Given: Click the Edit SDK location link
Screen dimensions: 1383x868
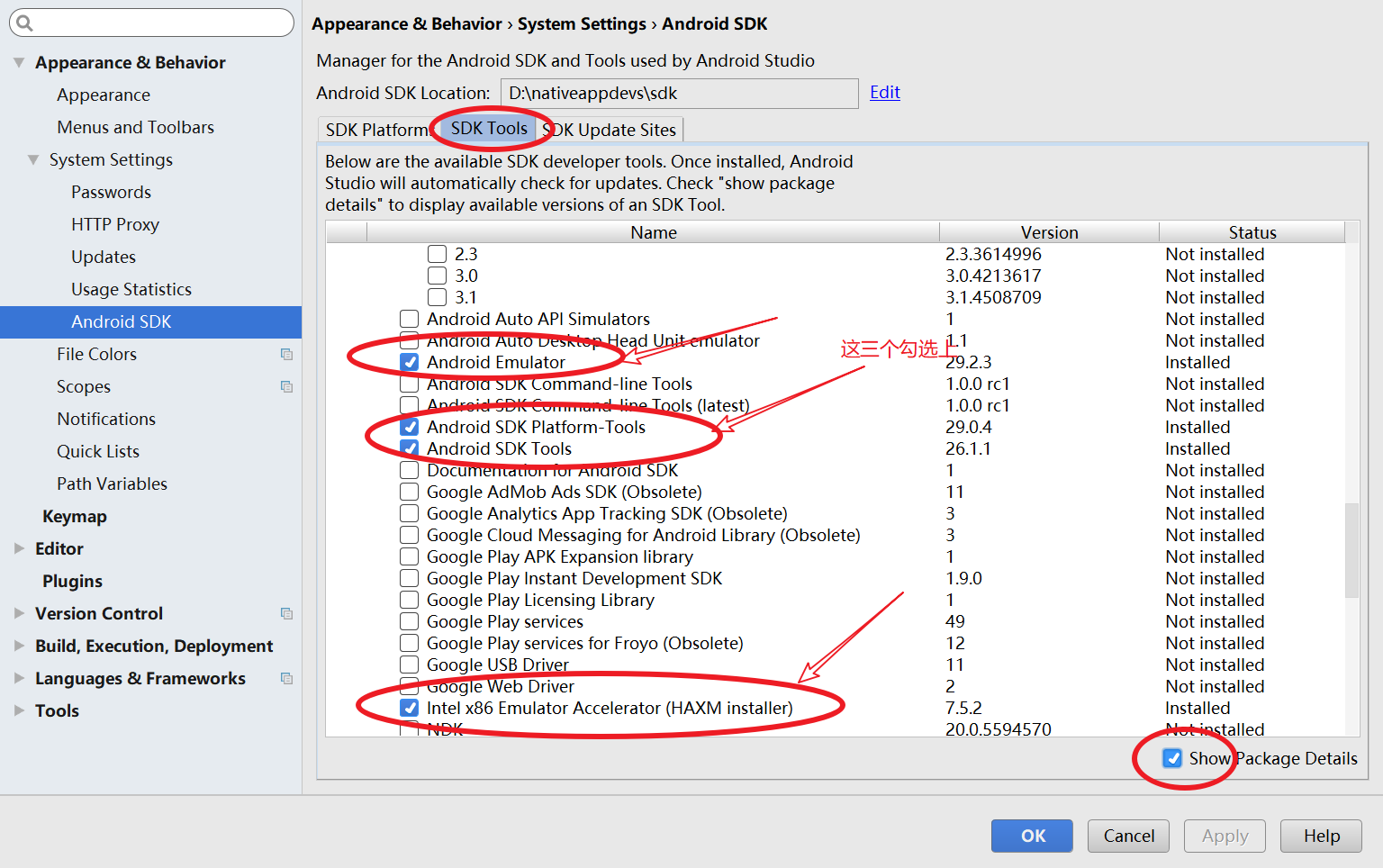Looking at the screenshot, I should (885, 92).
